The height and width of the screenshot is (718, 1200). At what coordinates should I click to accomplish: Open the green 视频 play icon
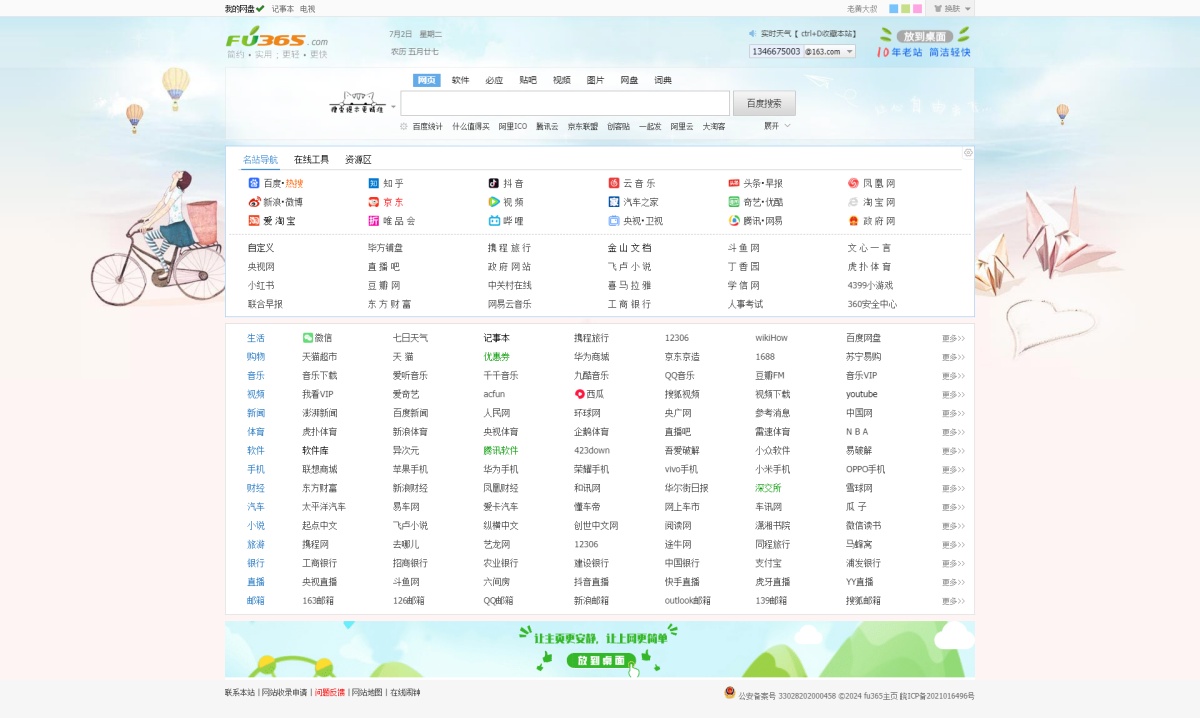(494, 202)
